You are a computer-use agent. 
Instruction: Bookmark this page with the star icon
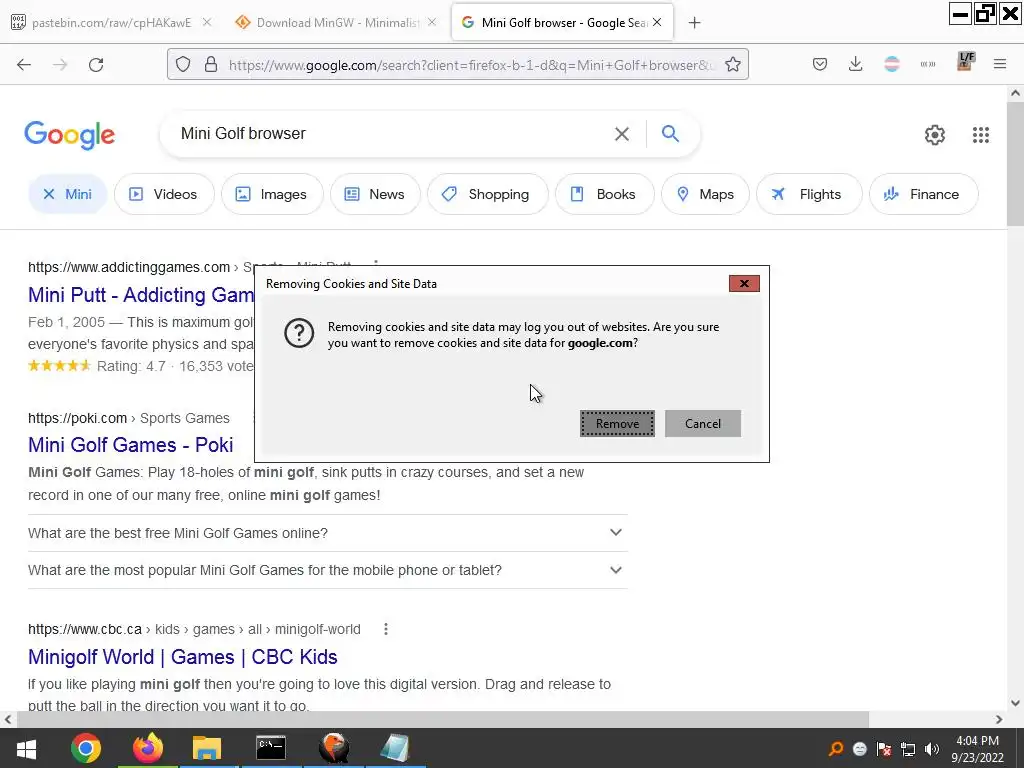point(733,65)
